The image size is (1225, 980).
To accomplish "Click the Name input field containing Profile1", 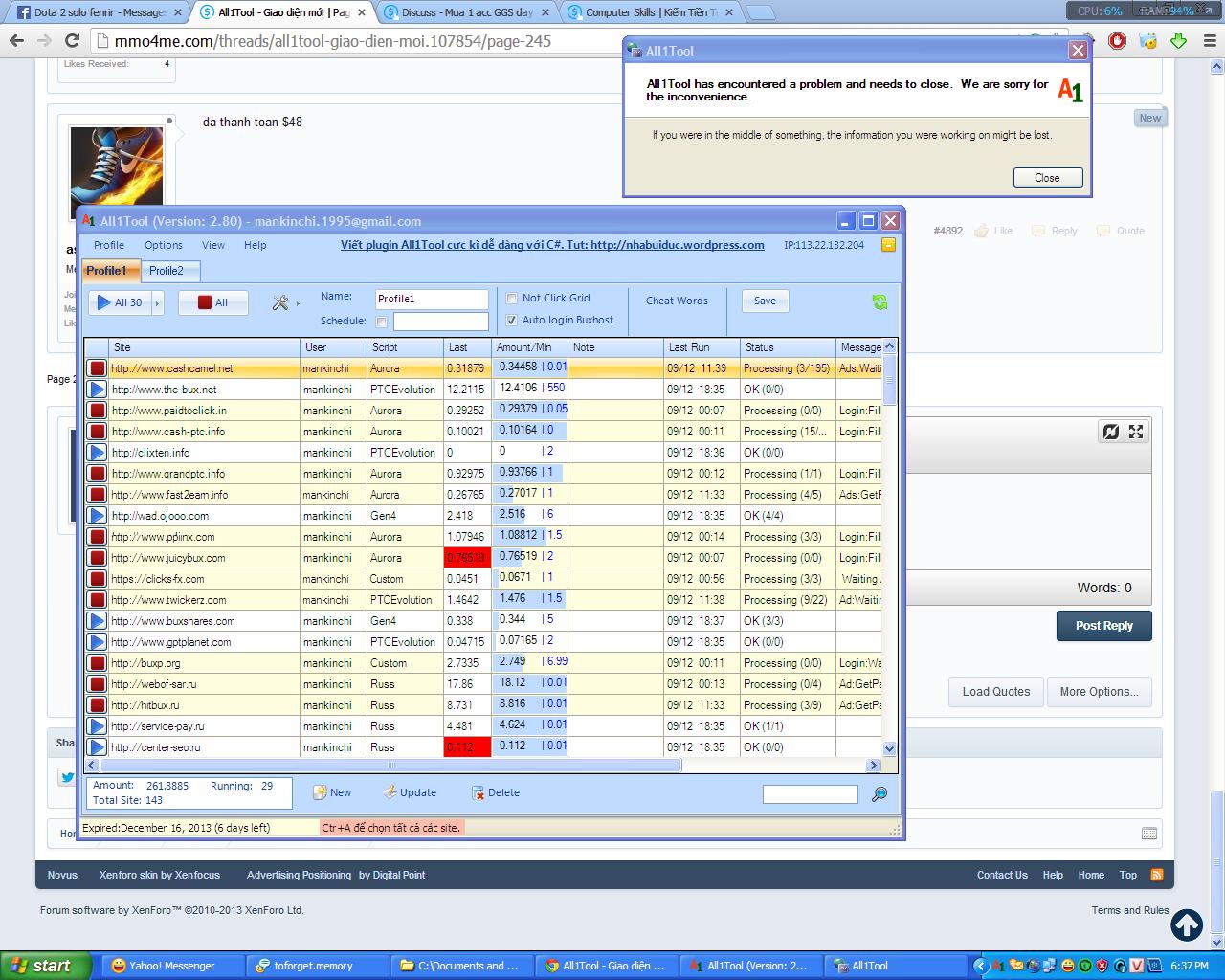I will [432, 300].
